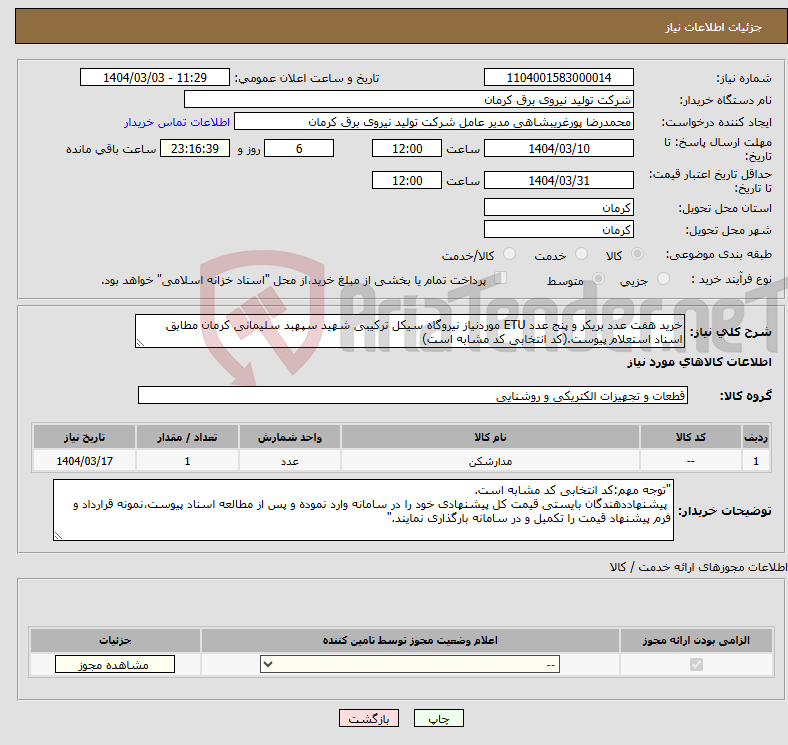Select the کالا radio button

(639, 256)
